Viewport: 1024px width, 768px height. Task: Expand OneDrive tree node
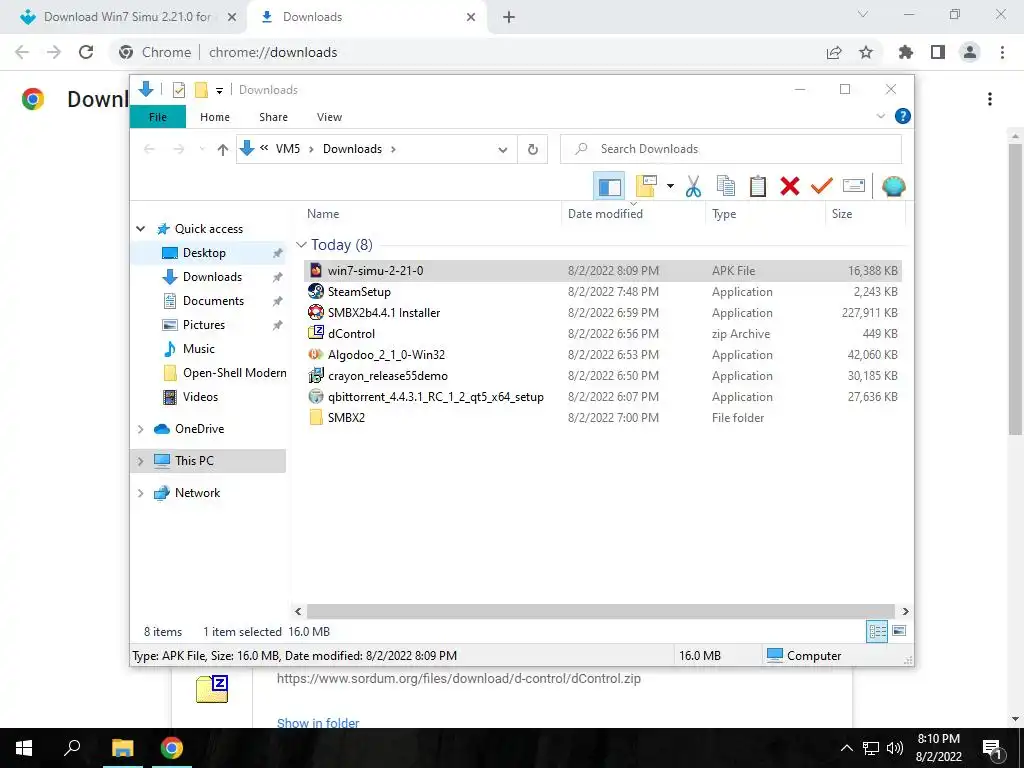(140, 429)
